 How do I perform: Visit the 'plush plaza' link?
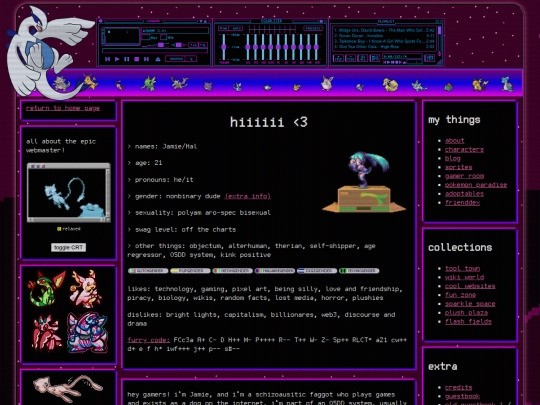[x=466, y=313]
